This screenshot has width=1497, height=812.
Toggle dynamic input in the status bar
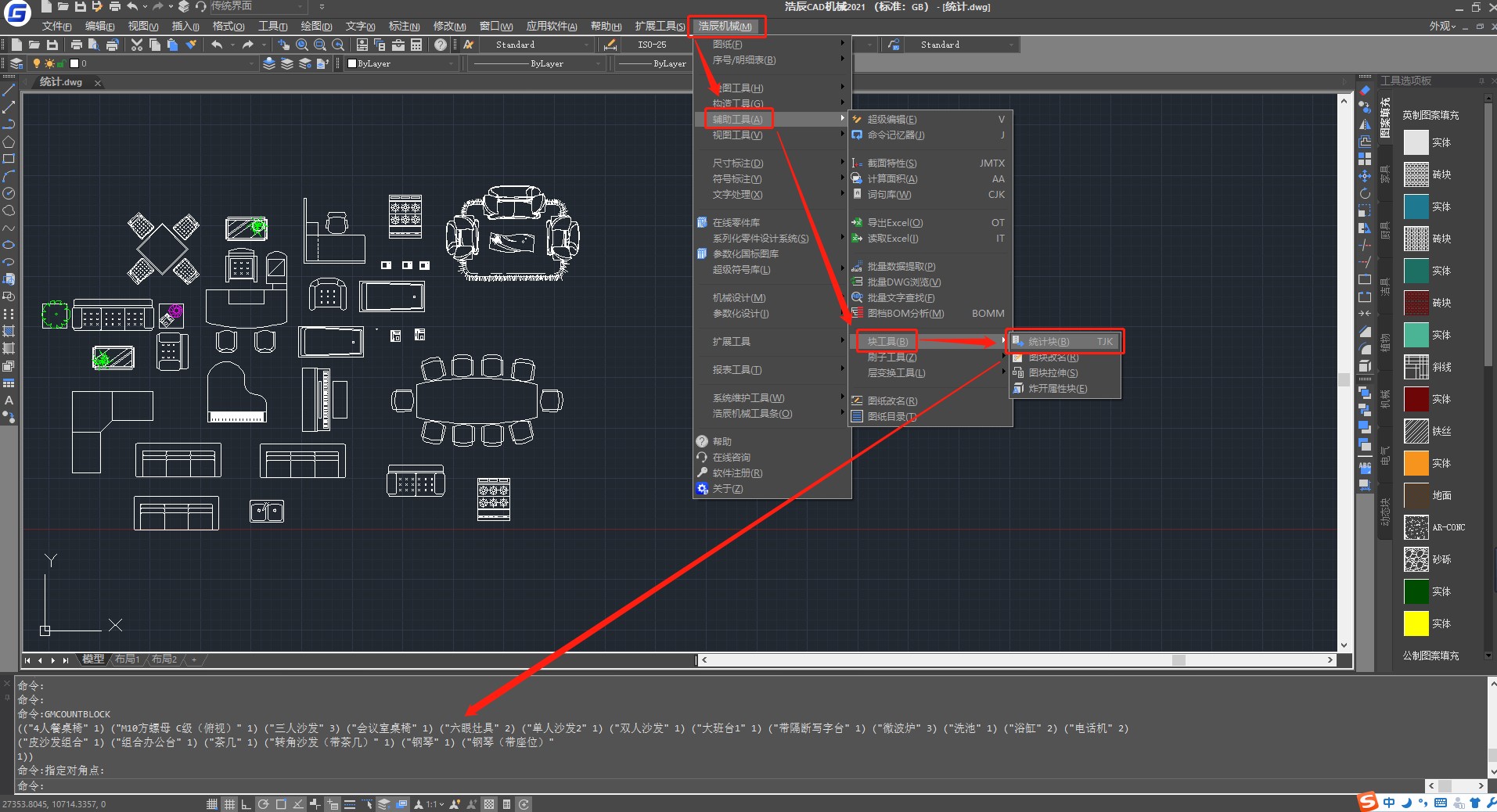[333, 804]
